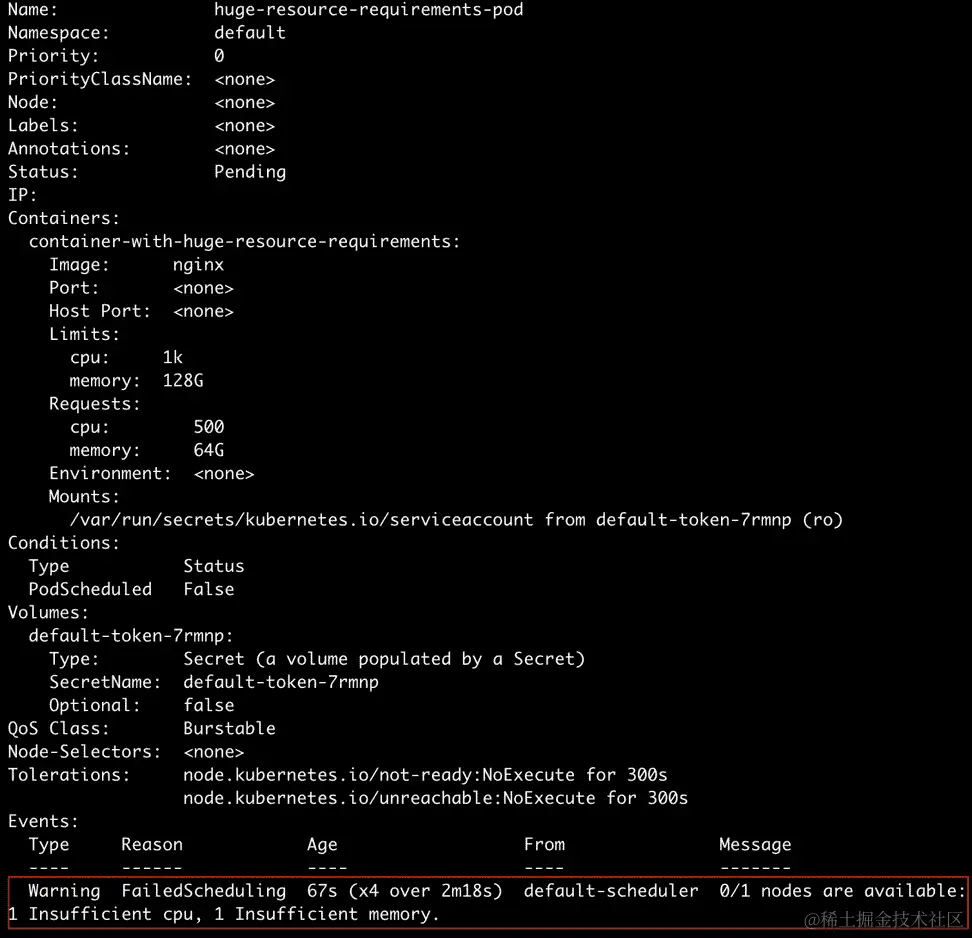
Task: Click the 0/1 nodes are available message
Action: [x=842, y=891]
